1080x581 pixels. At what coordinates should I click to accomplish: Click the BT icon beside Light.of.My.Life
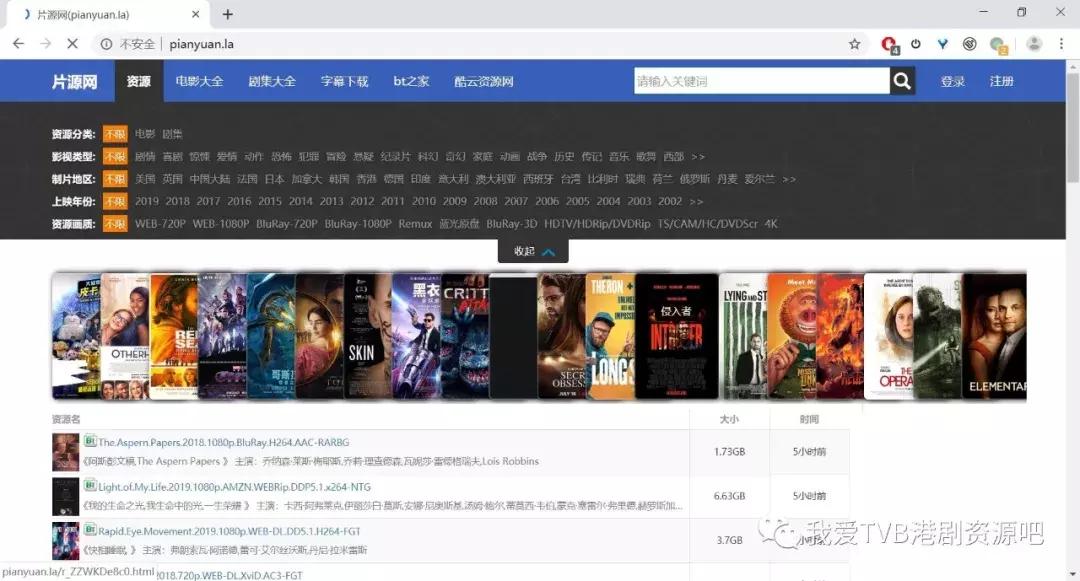pyautogui.click(x=90, y=485)
